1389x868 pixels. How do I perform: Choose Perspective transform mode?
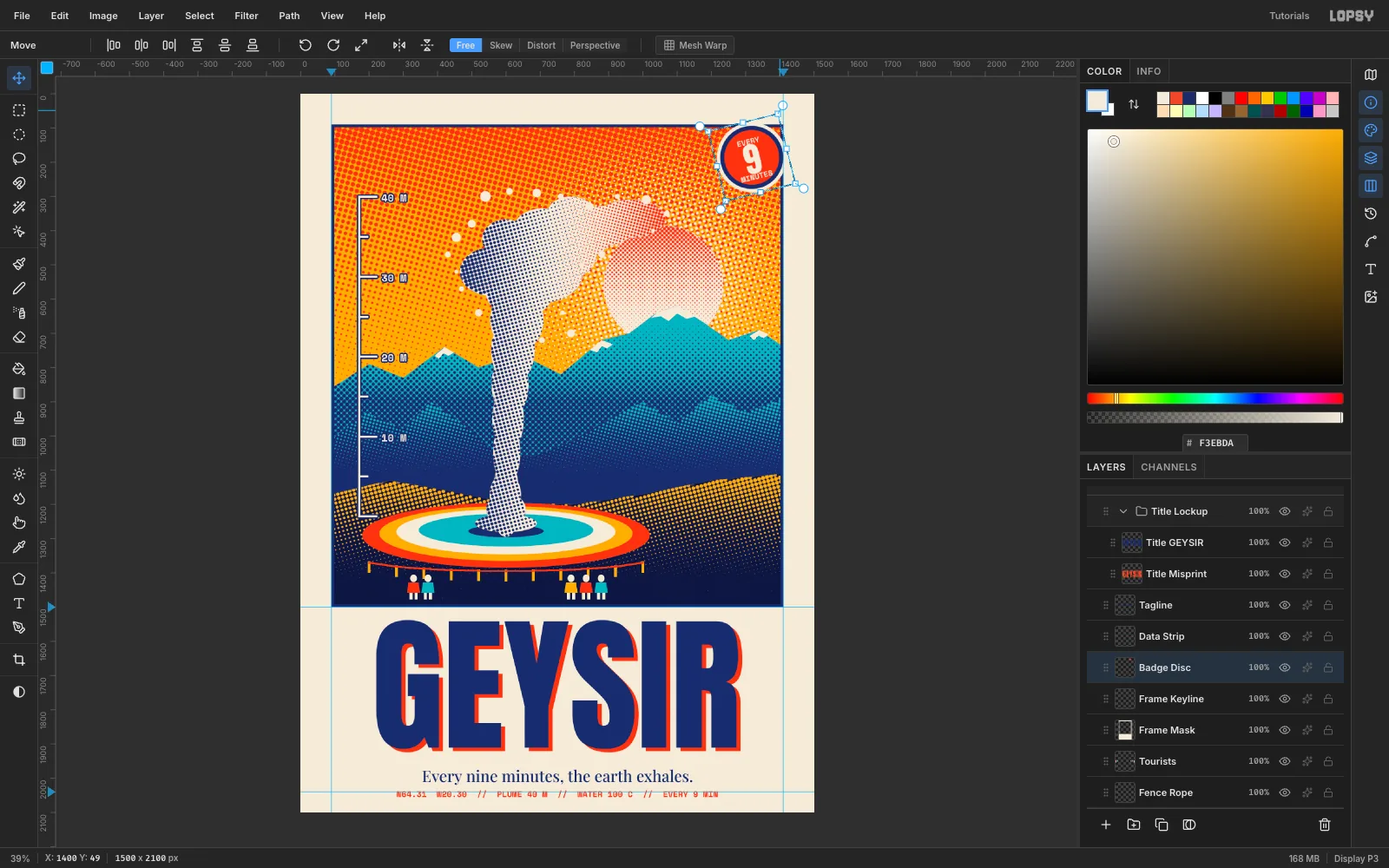[x=595, y=45]
